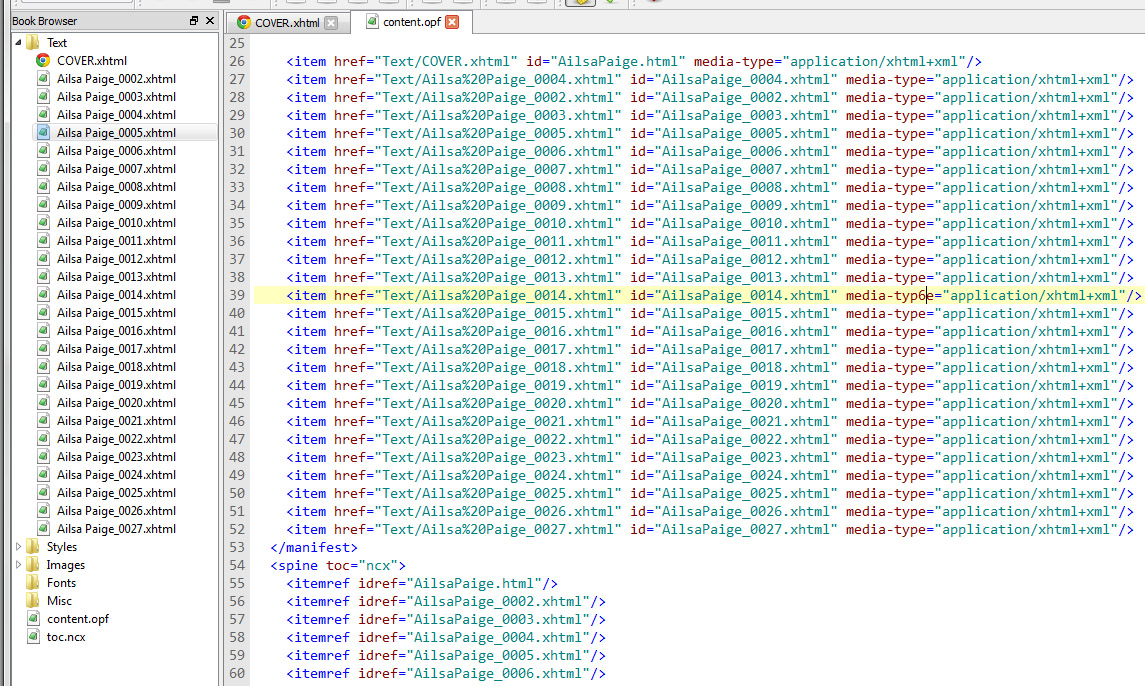Click the Fonts folder icon
The width and height of the screenshot is (1145, 686).
[33, 582]
